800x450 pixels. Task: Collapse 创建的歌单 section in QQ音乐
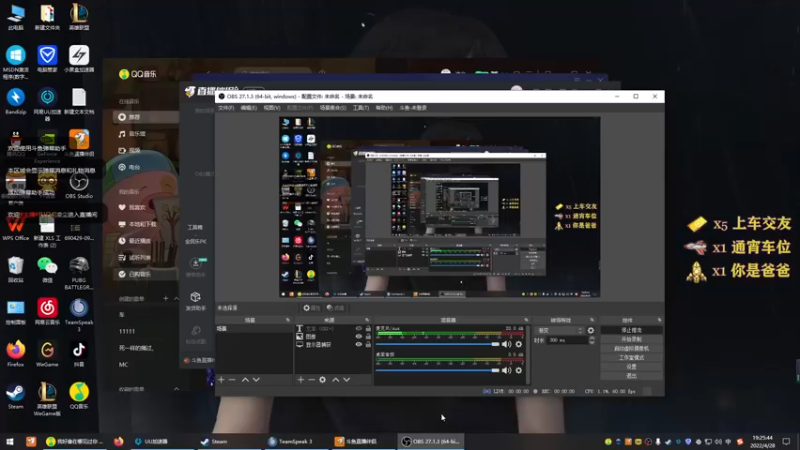coord(176,298)
